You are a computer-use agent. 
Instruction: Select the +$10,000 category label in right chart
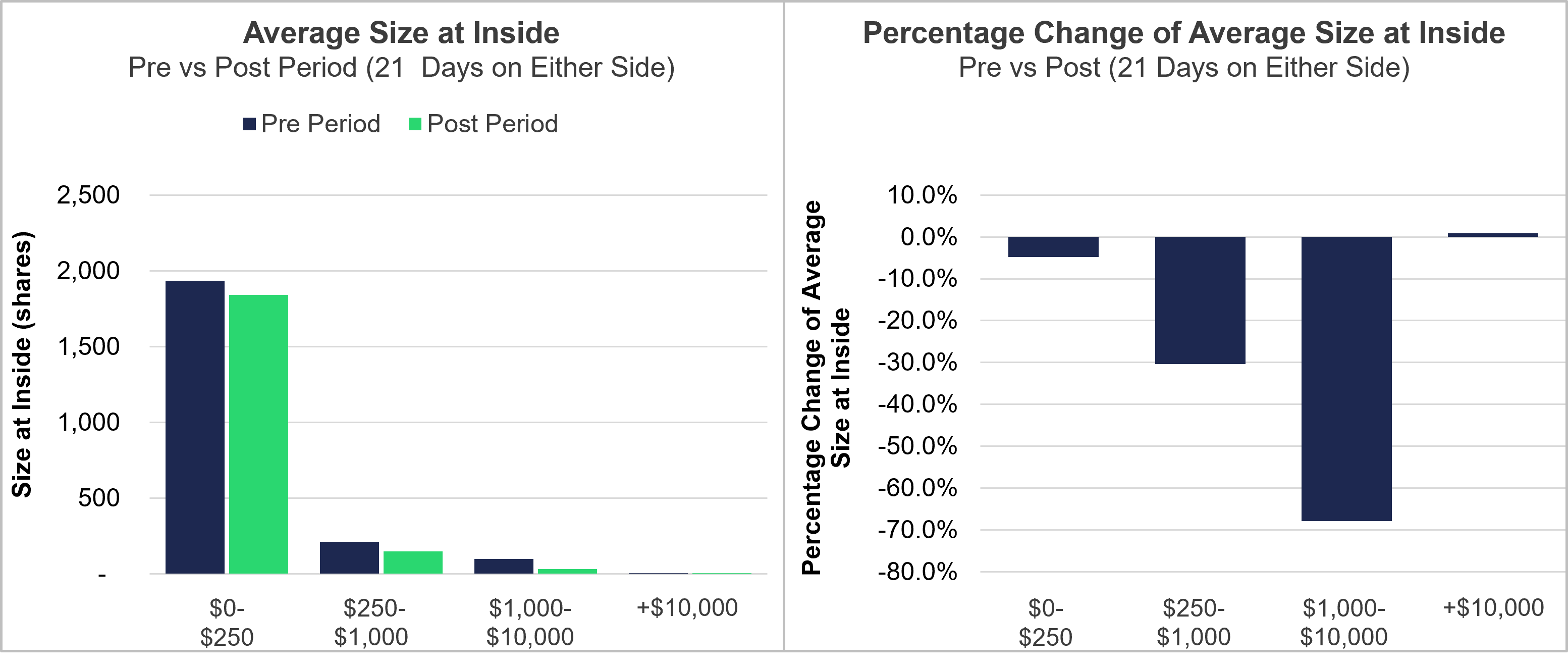1493,607
